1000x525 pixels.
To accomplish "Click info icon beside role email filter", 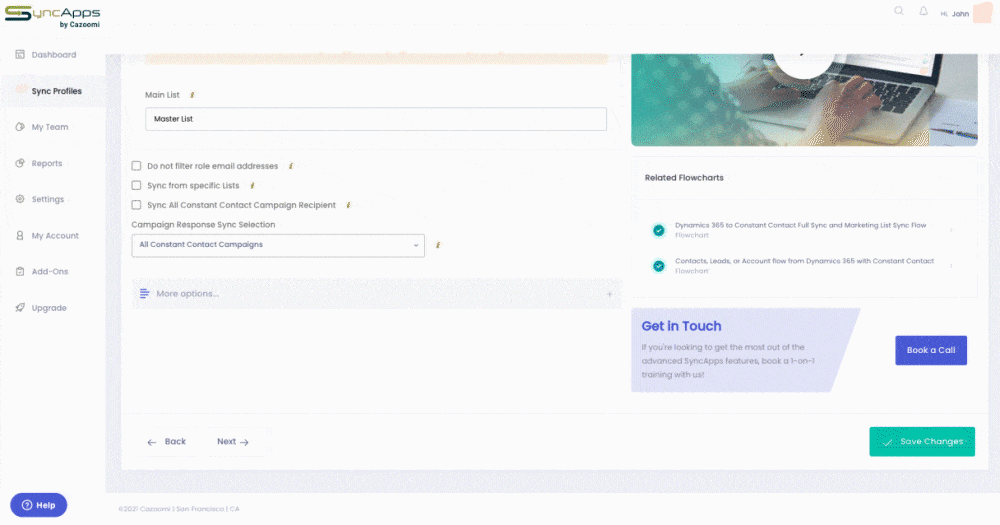I will tap(291, 166).
